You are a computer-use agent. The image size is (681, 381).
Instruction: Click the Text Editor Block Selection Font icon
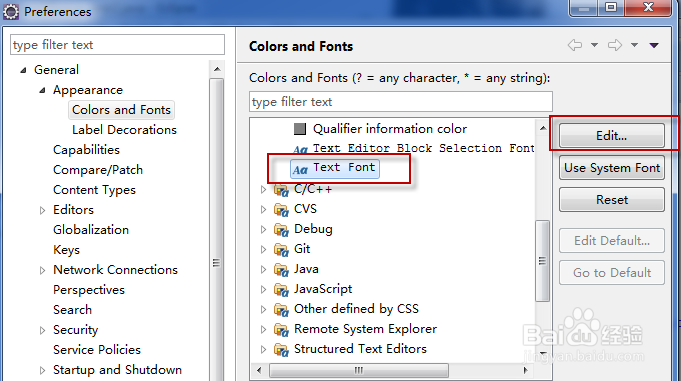pyautogui.click(x=300, y=150)
